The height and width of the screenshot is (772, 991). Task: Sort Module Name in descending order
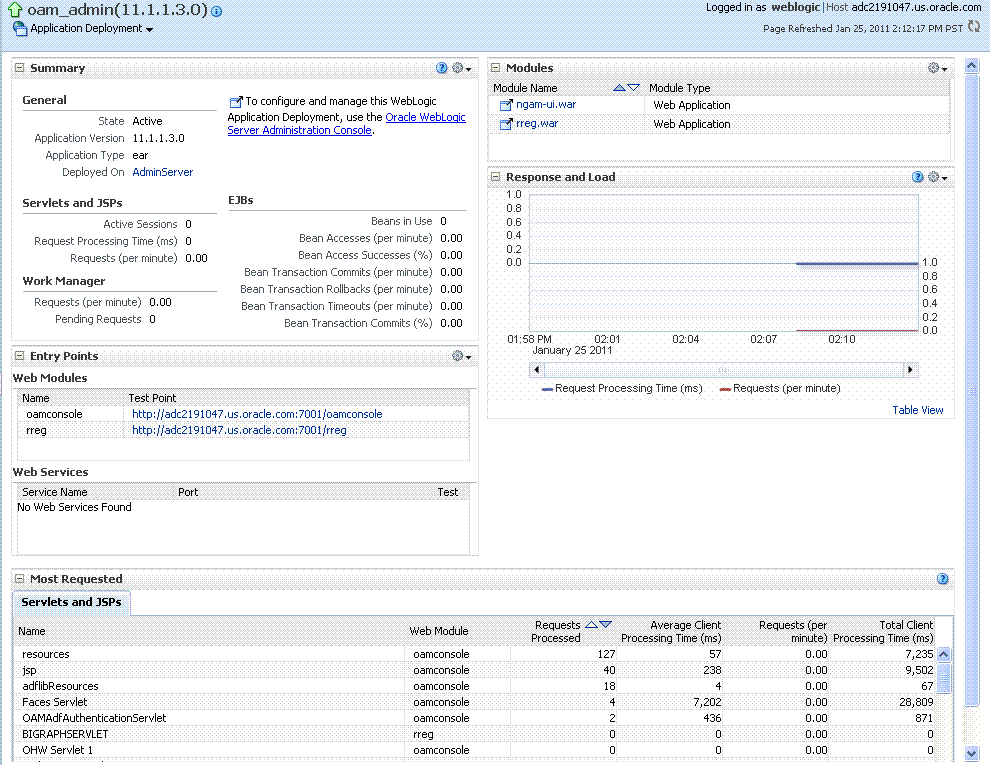pyautogui.click(x=633, y=88)
